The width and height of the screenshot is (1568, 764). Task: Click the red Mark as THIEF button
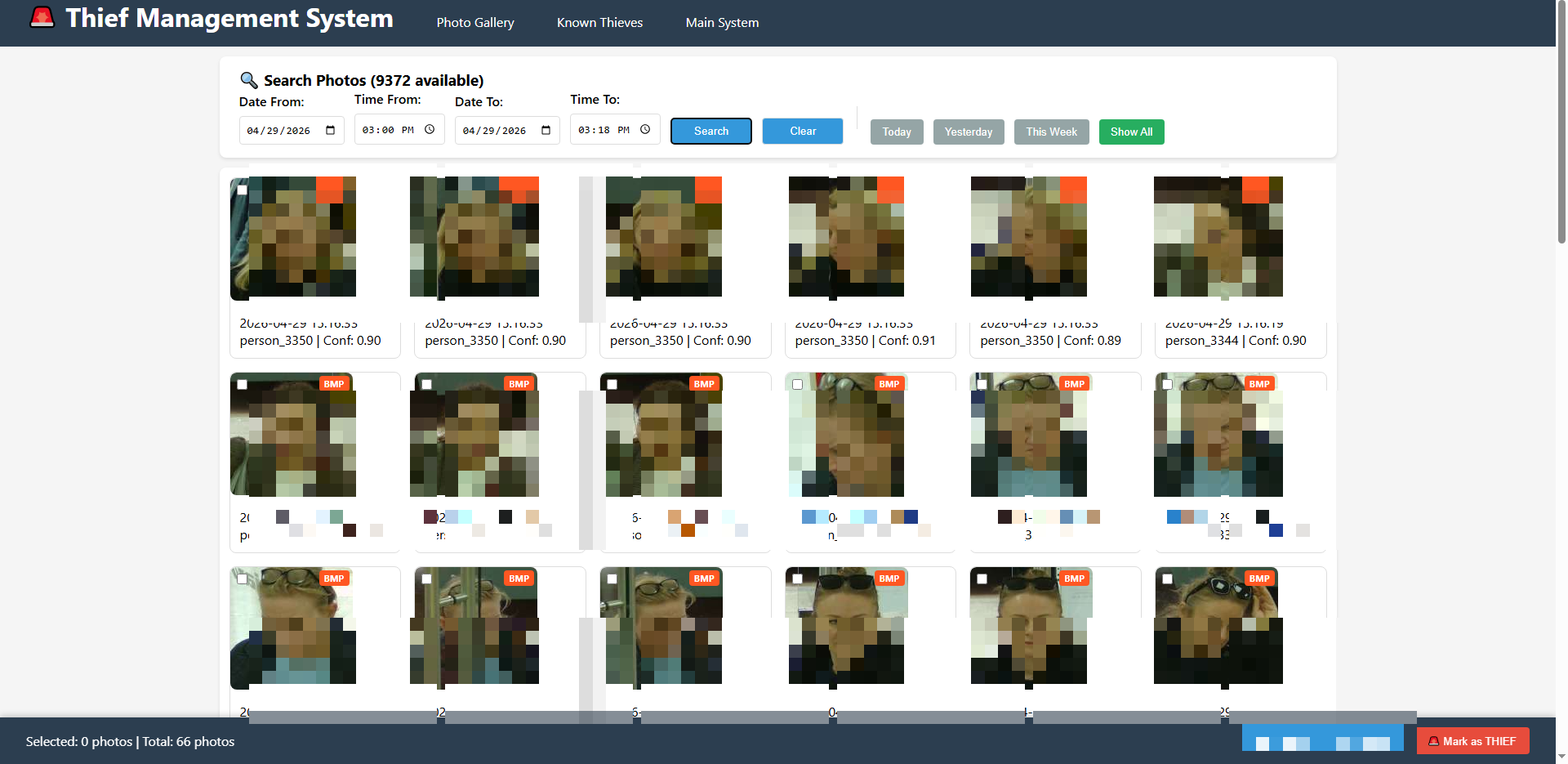[x=1472, y=741]
